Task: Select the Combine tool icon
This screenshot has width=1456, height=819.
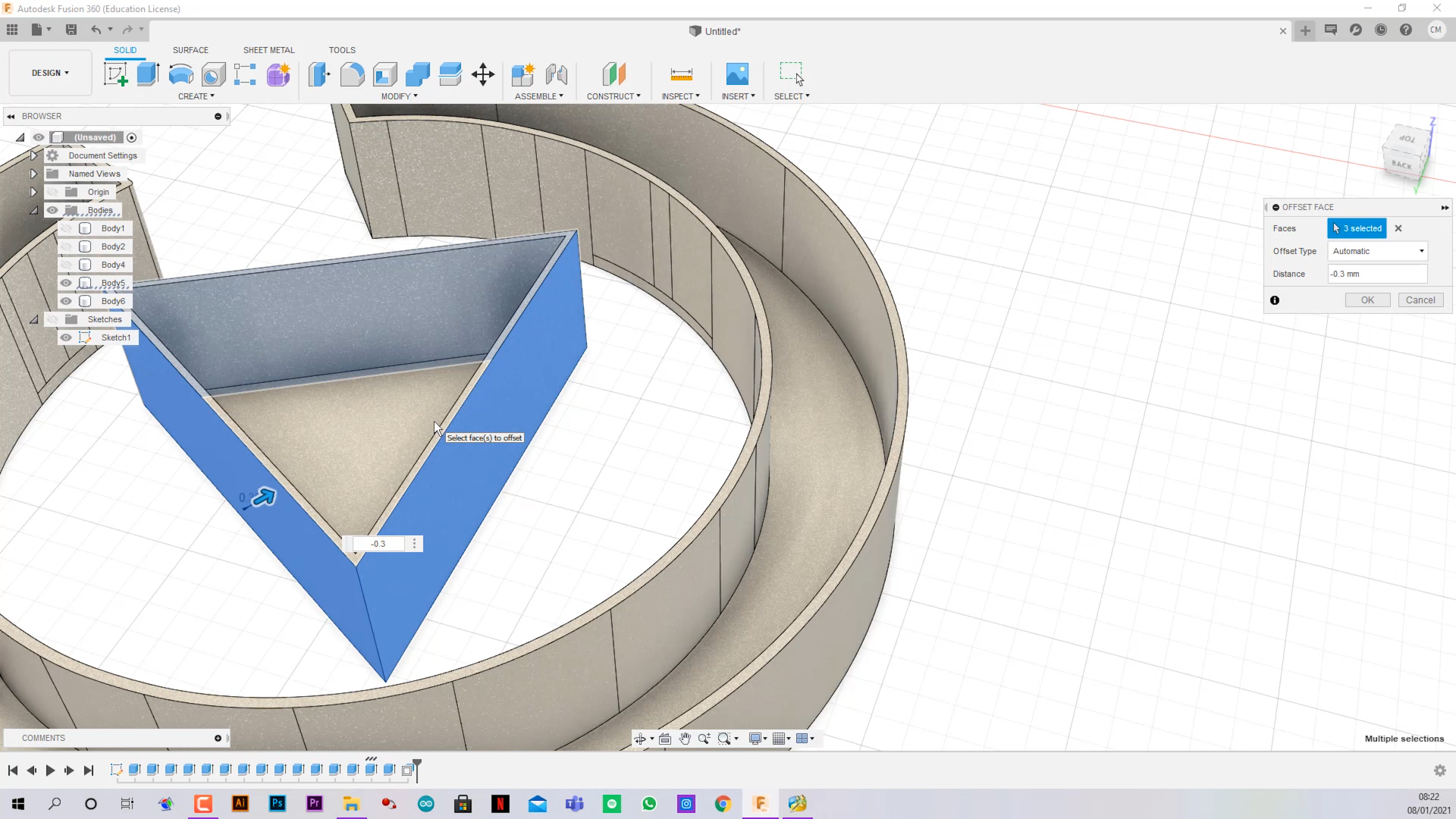Action: point(417,74)
